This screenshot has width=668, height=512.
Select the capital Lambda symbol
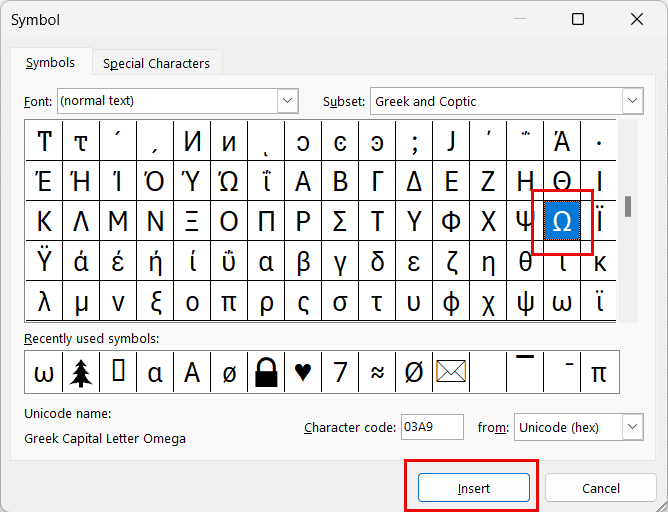(x=81, y=221)
